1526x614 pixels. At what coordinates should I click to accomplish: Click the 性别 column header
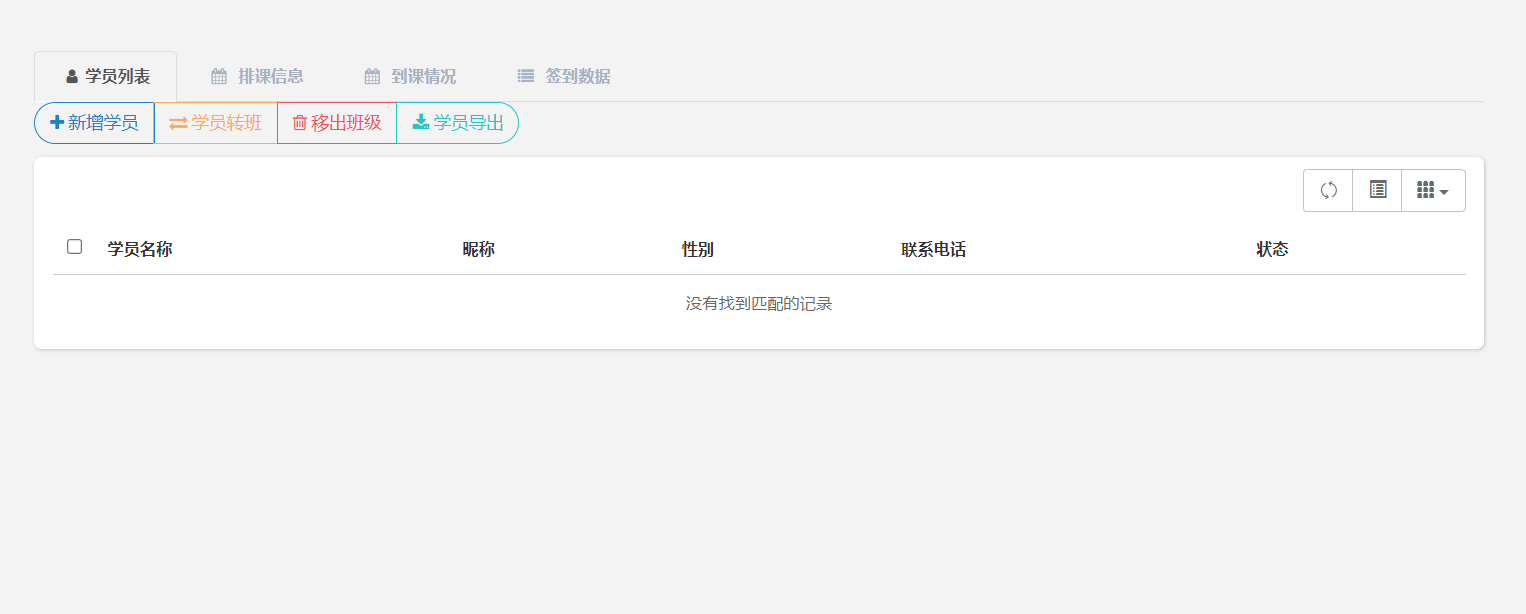click(698, 249)
